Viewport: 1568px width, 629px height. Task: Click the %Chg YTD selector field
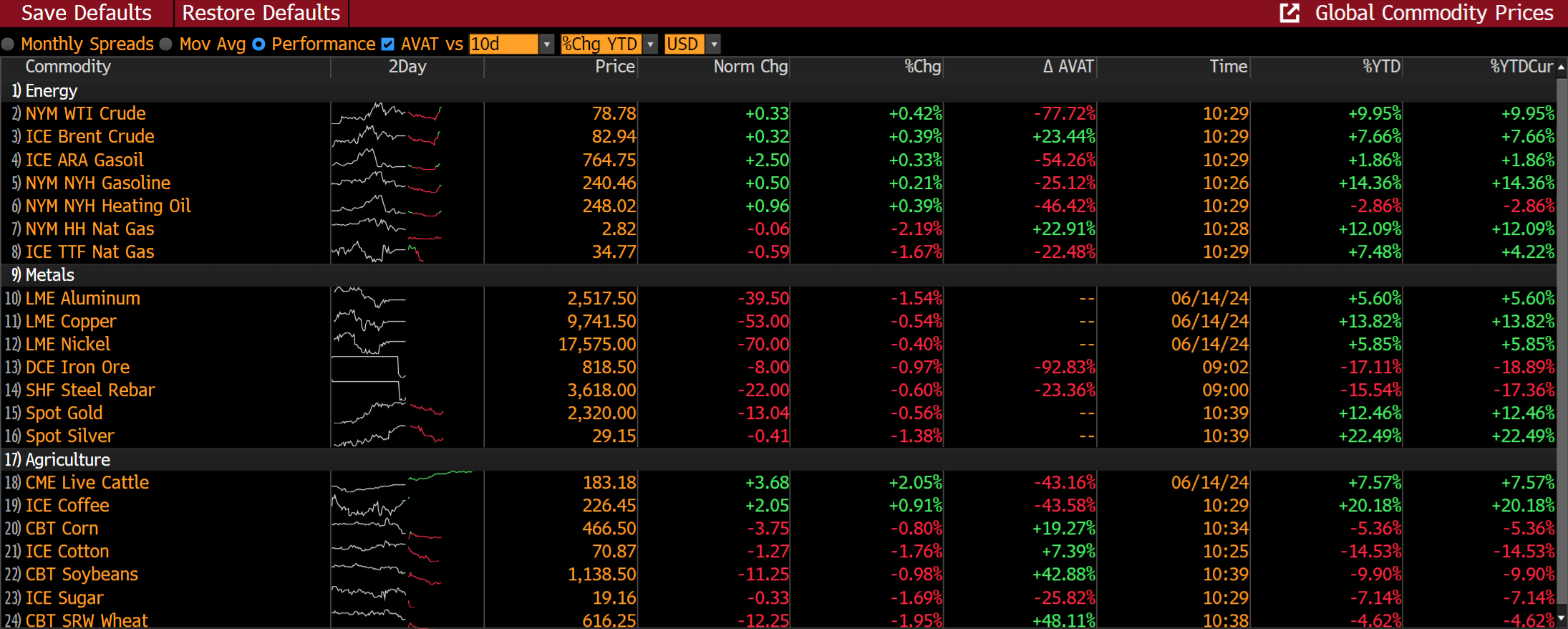[x=601, y=44]
